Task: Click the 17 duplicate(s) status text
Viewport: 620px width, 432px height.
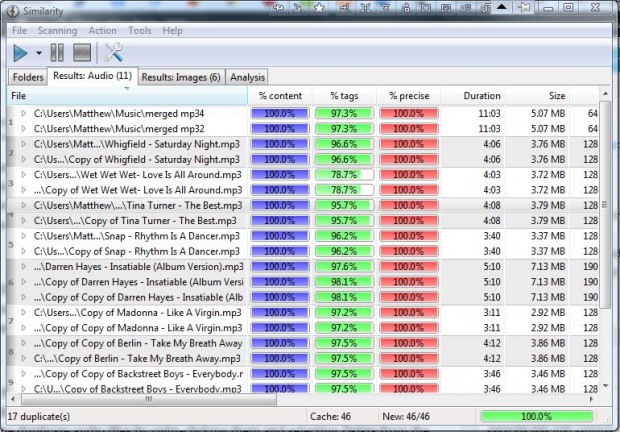Action: [x=39, y=416]
